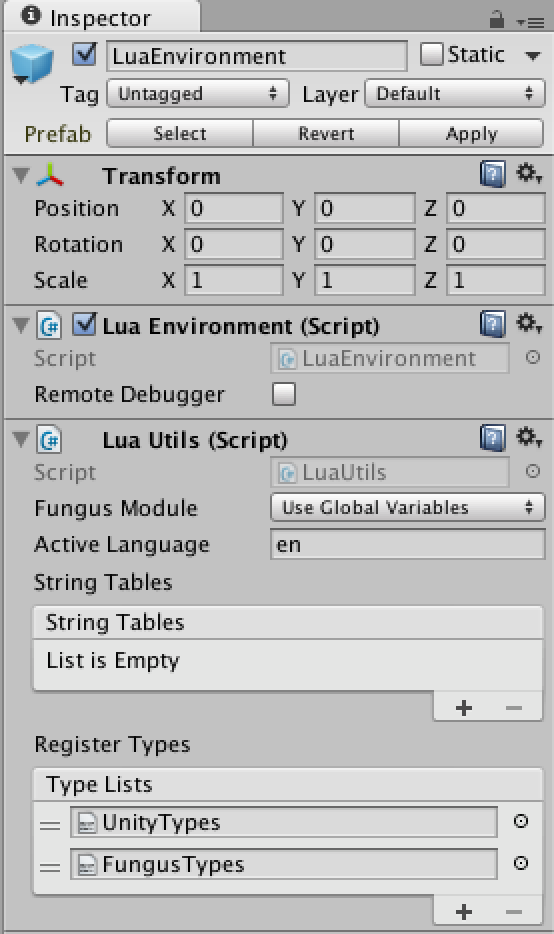554x934 pixels.
Task: Collapse the Transform component foldout
Action: point(21,175)
